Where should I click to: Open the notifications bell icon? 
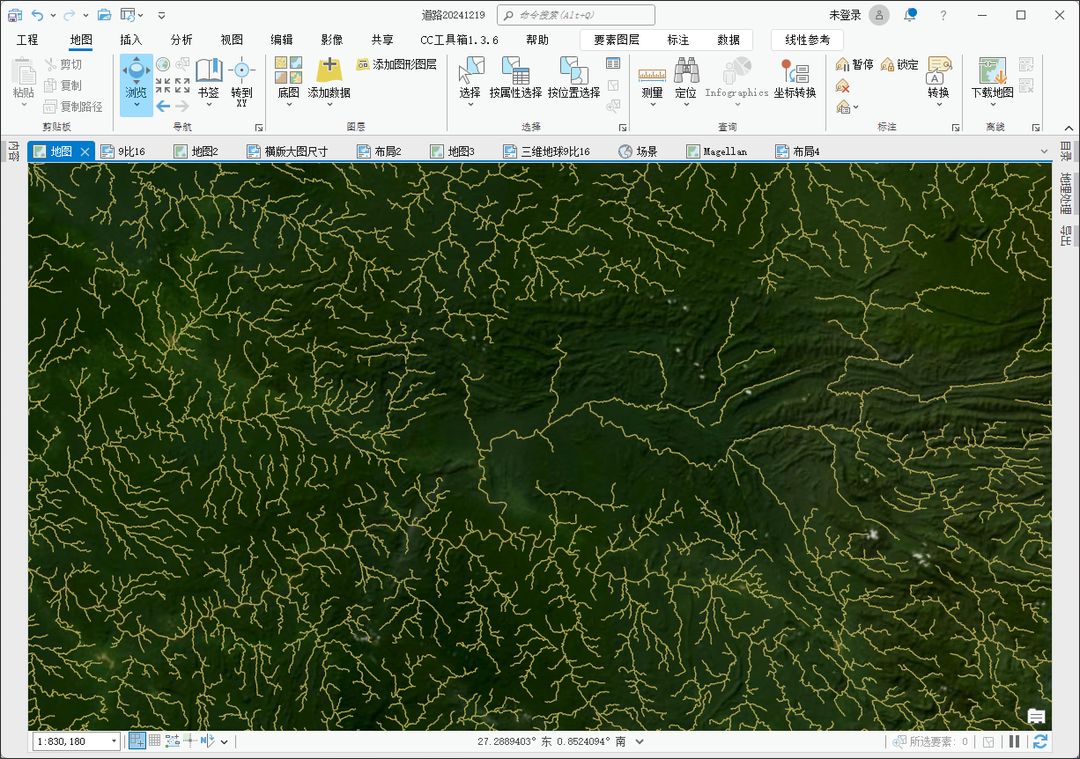[x=911, y=14]
